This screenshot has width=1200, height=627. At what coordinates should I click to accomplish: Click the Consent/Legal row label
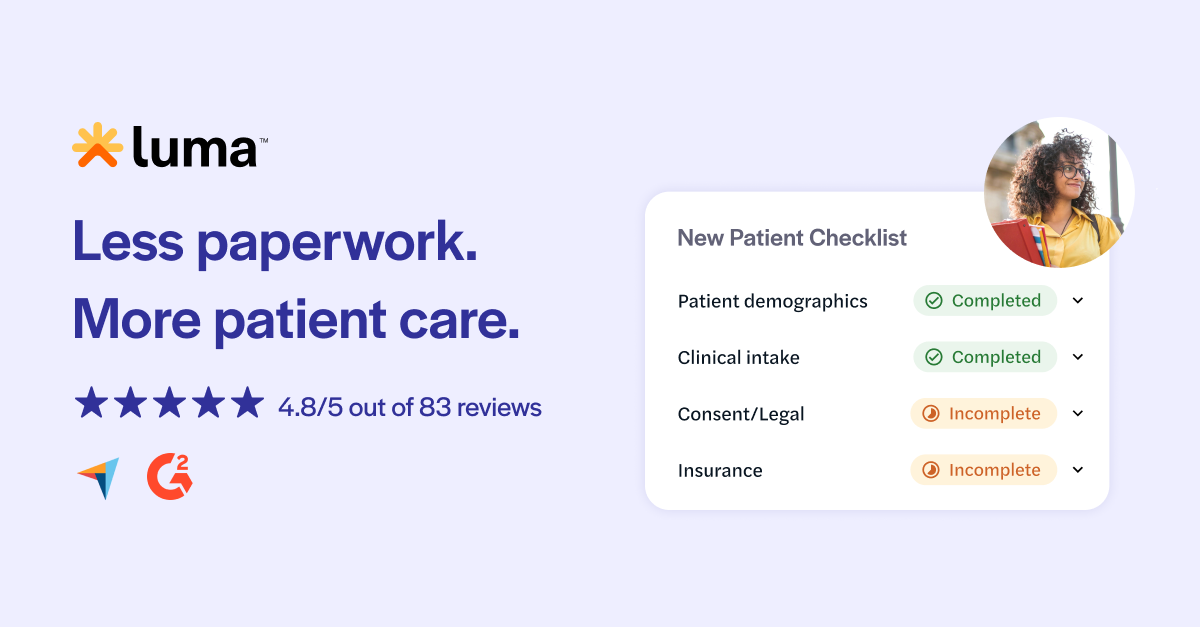pyautogui.click(x=741, y=413)
